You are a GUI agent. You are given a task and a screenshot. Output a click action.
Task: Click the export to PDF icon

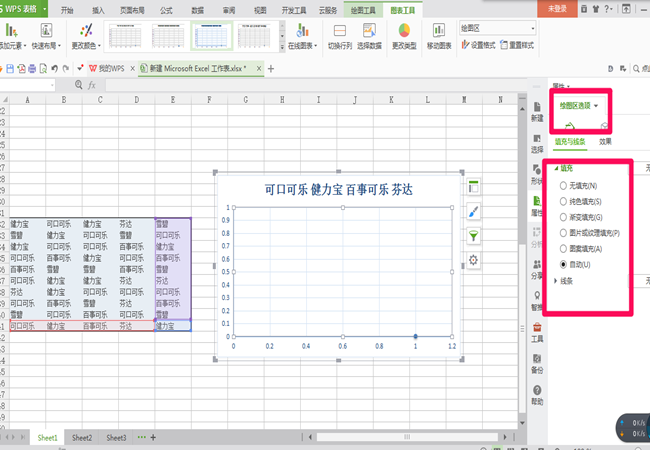(x=21, y=69)
